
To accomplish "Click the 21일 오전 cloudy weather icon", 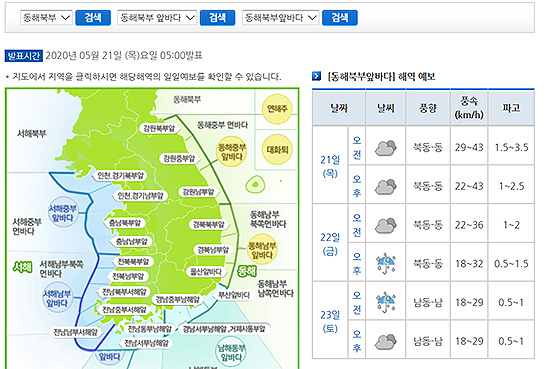I will pyautogui.click(x=385, y=148).
